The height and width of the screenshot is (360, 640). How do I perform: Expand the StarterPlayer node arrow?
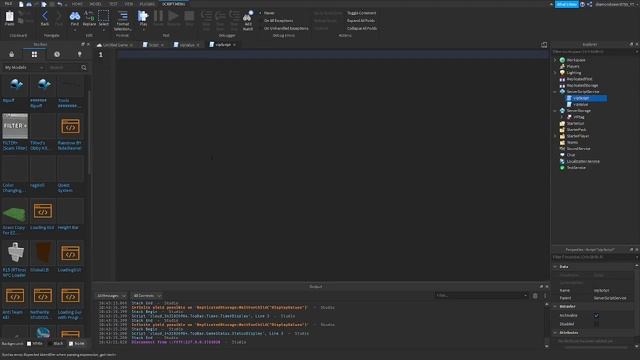click(555, 136)
